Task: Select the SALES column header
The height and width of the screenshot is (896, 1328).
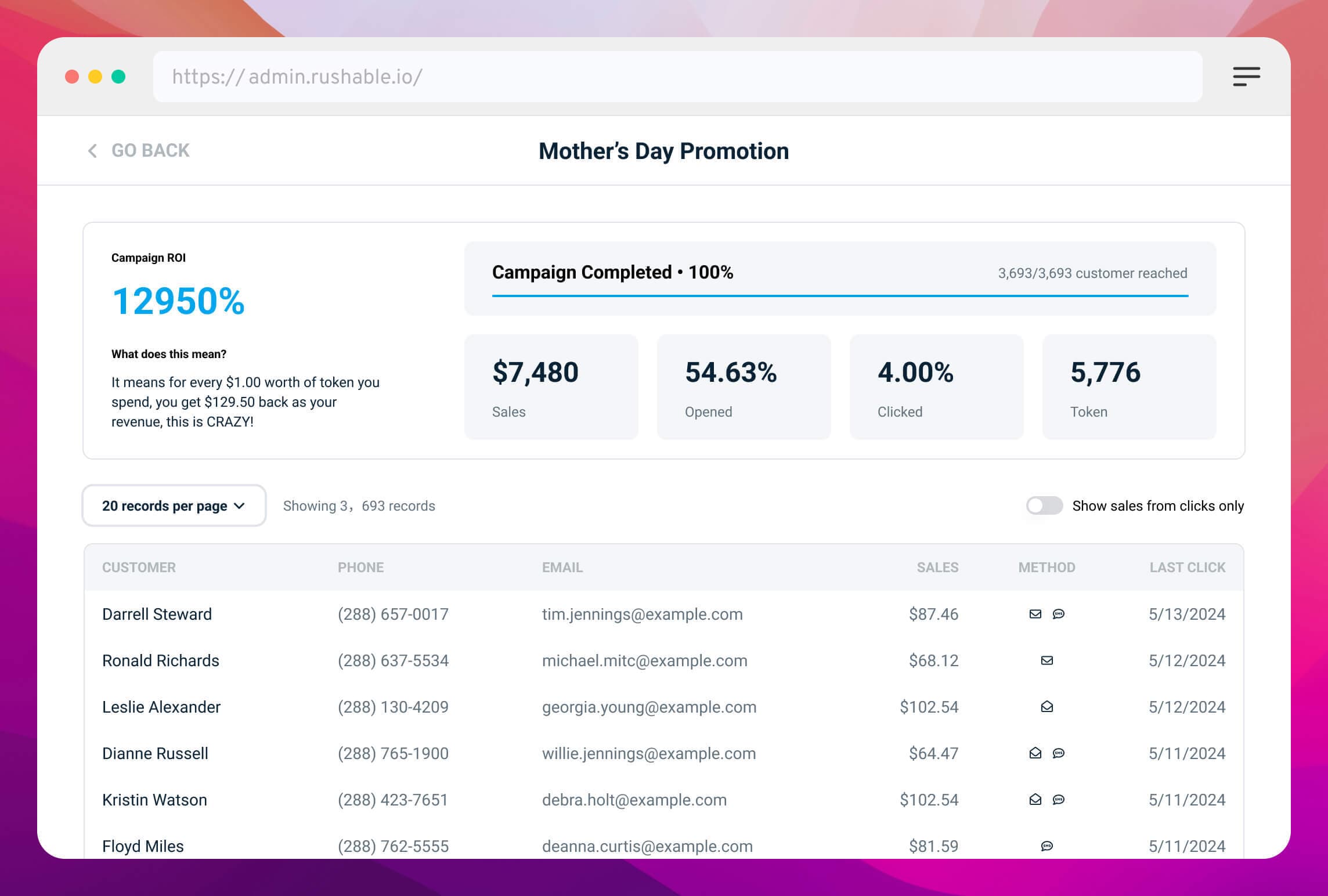Action: click(x=937, y=567)
